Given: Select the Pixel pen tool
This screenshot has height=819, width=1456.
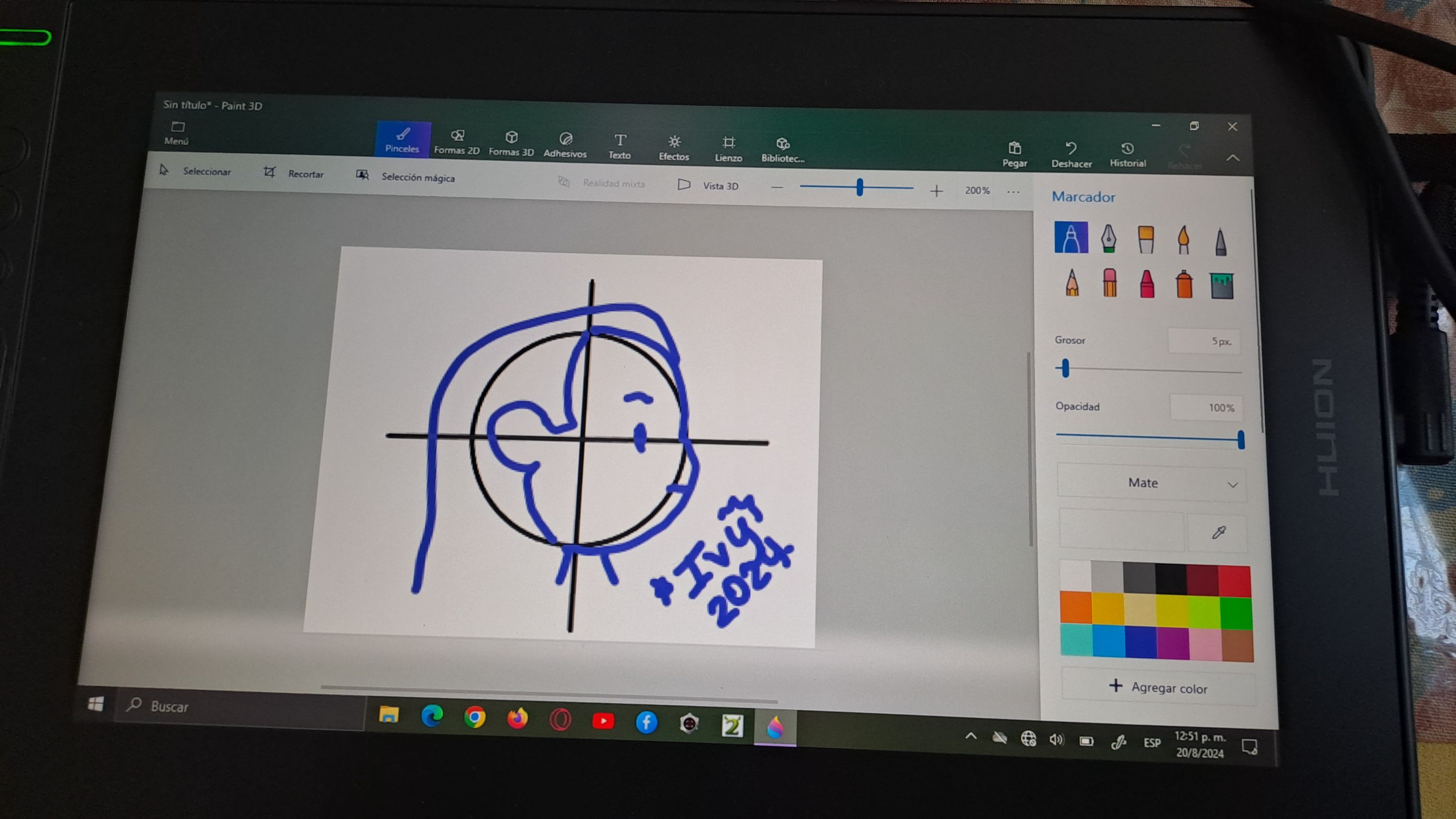Looking at the screenshot, I should pos(1220,242).
